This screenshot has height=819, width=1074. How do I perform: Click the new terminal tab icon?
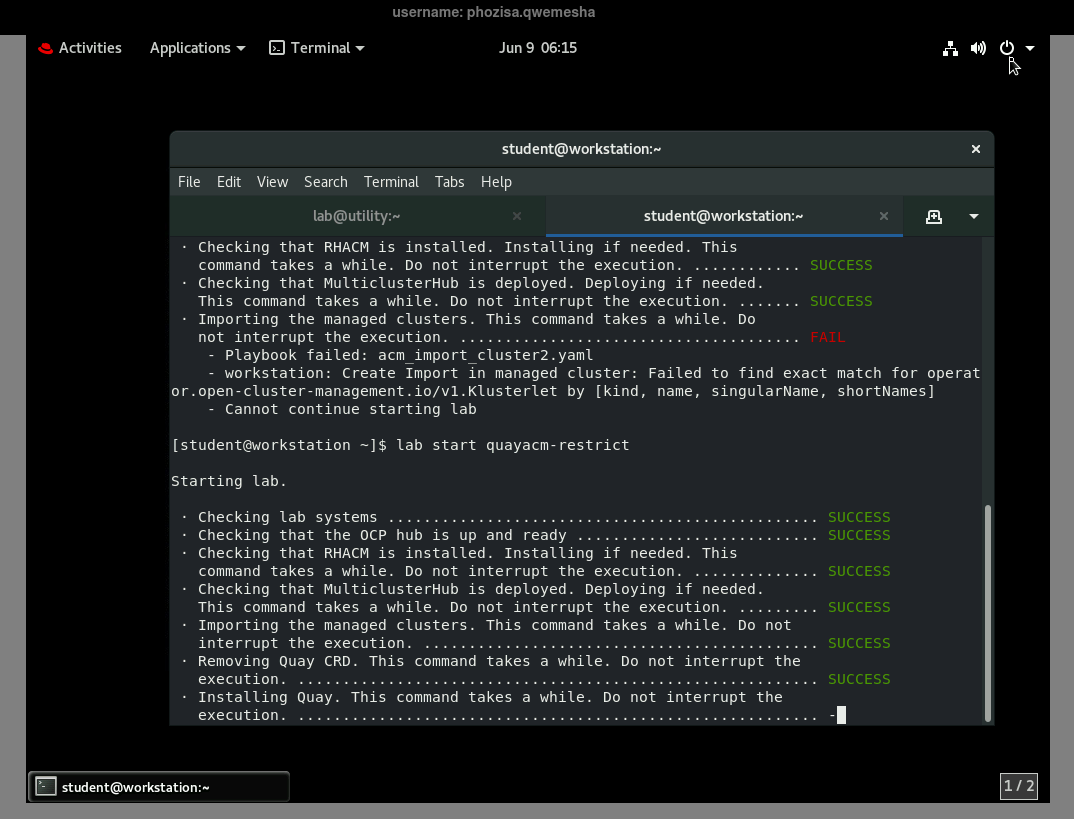[933, 216]
